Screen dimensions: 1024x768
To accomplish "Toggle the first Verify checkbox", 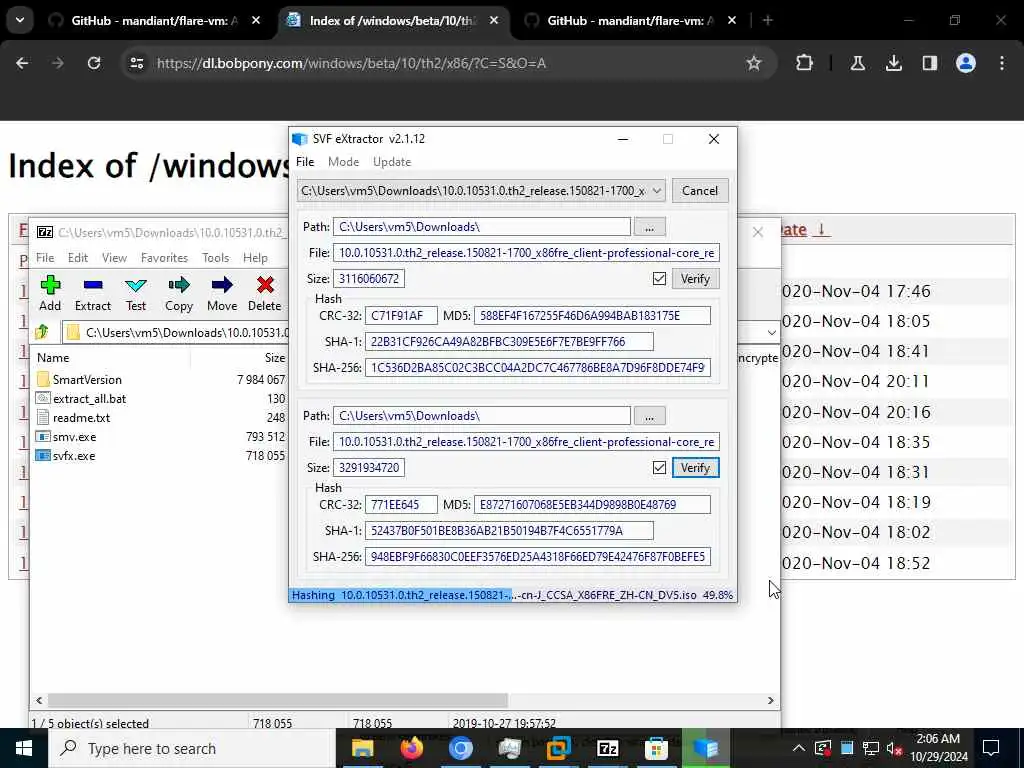I will 659,279.
